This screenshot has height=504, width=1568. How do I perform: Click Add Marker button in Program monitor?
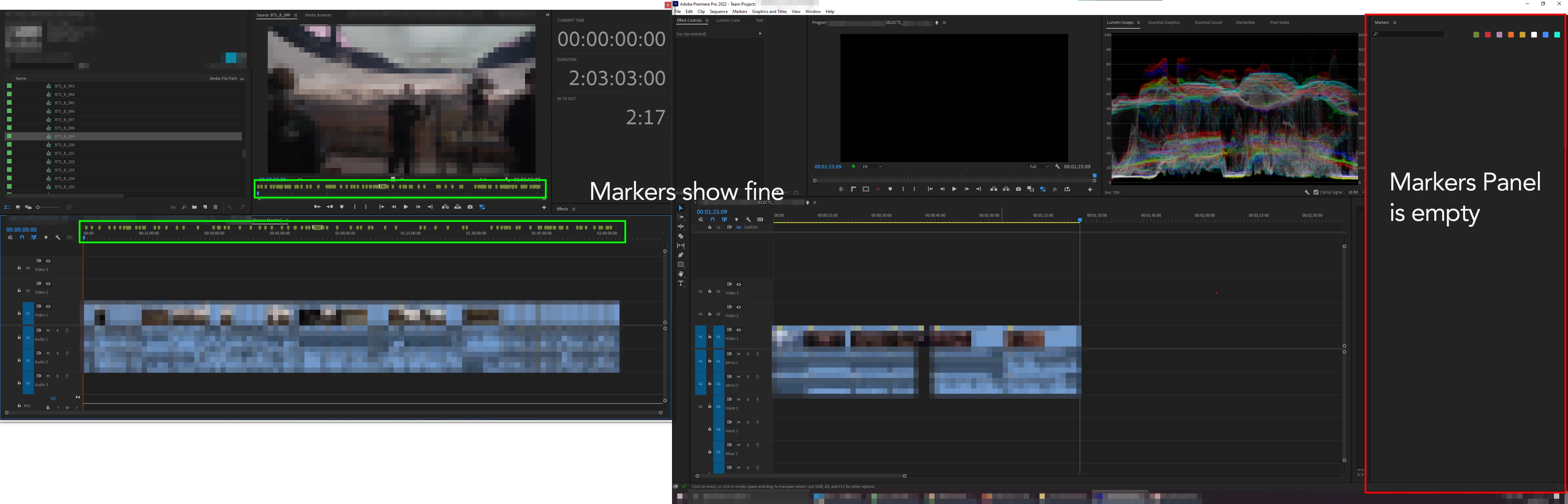pos(890,189)
